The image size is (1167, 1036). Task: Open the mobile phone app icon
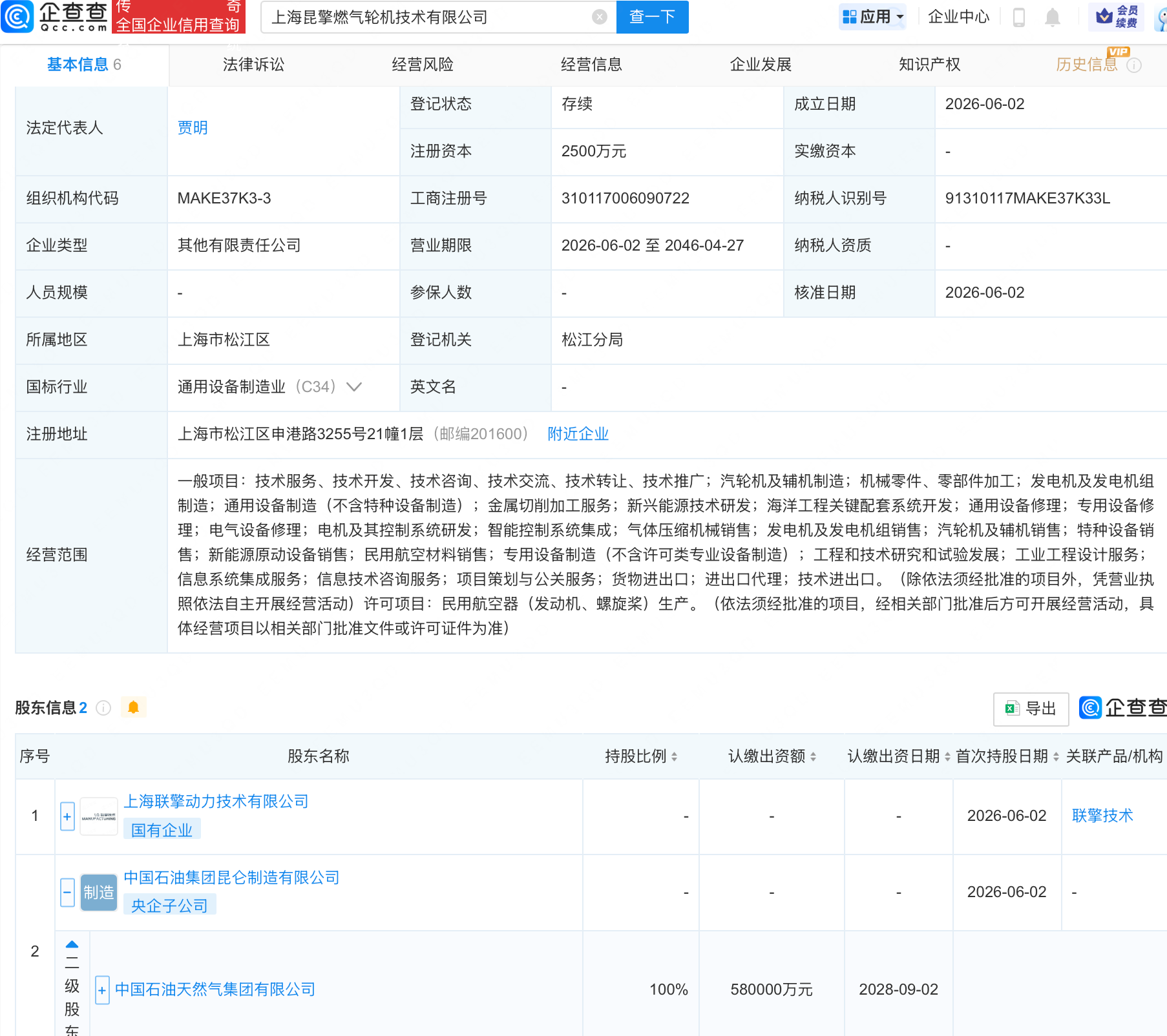click(x=1019, y=17)
